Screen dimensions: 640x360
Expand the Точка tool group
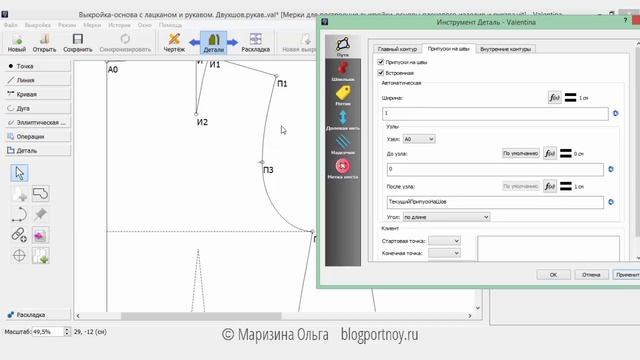coord(38,66)
